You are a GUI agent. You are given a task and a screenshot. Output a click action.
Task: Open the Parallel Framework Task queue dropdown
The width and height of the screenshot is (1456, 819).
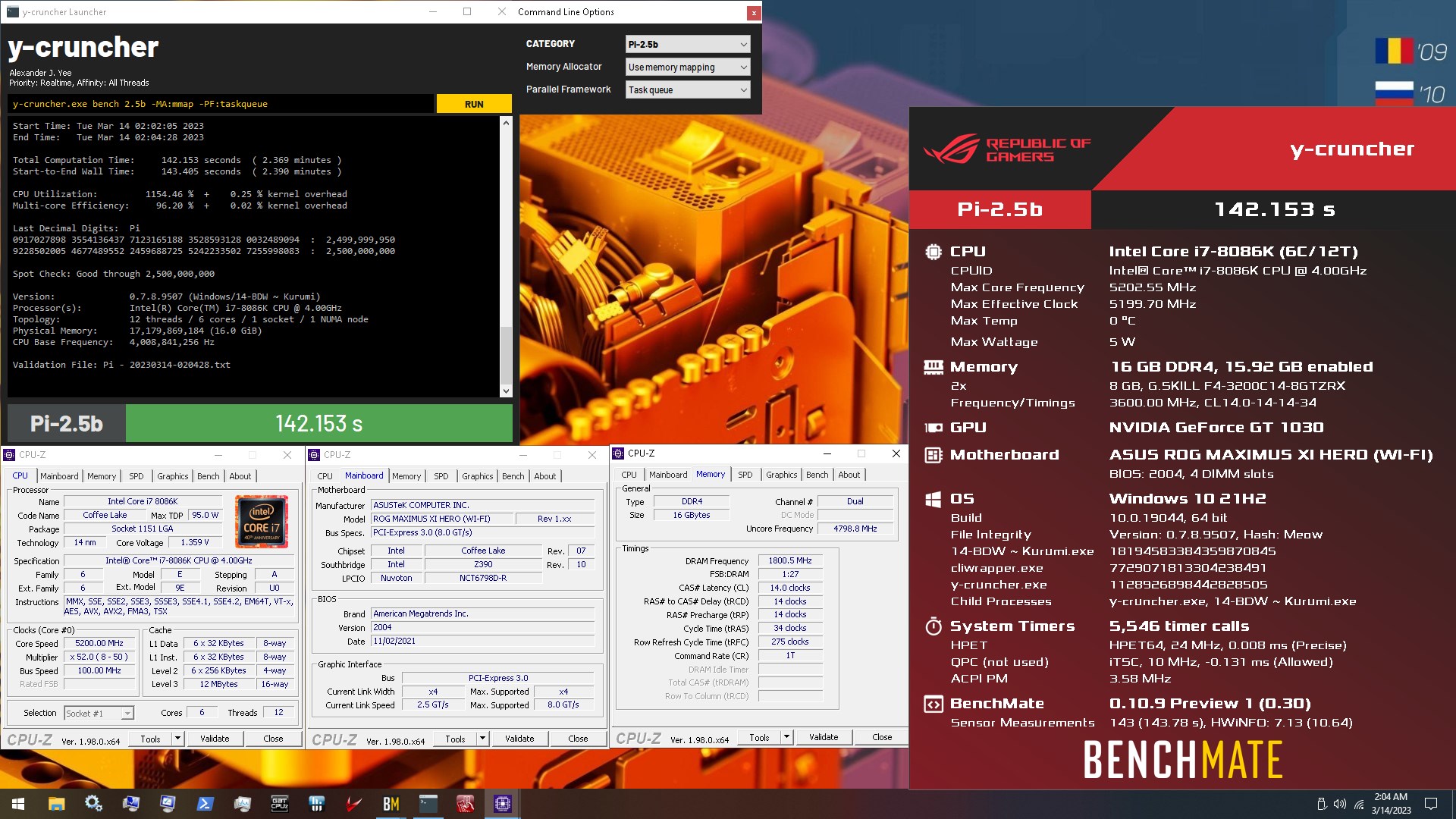[688, 90]
